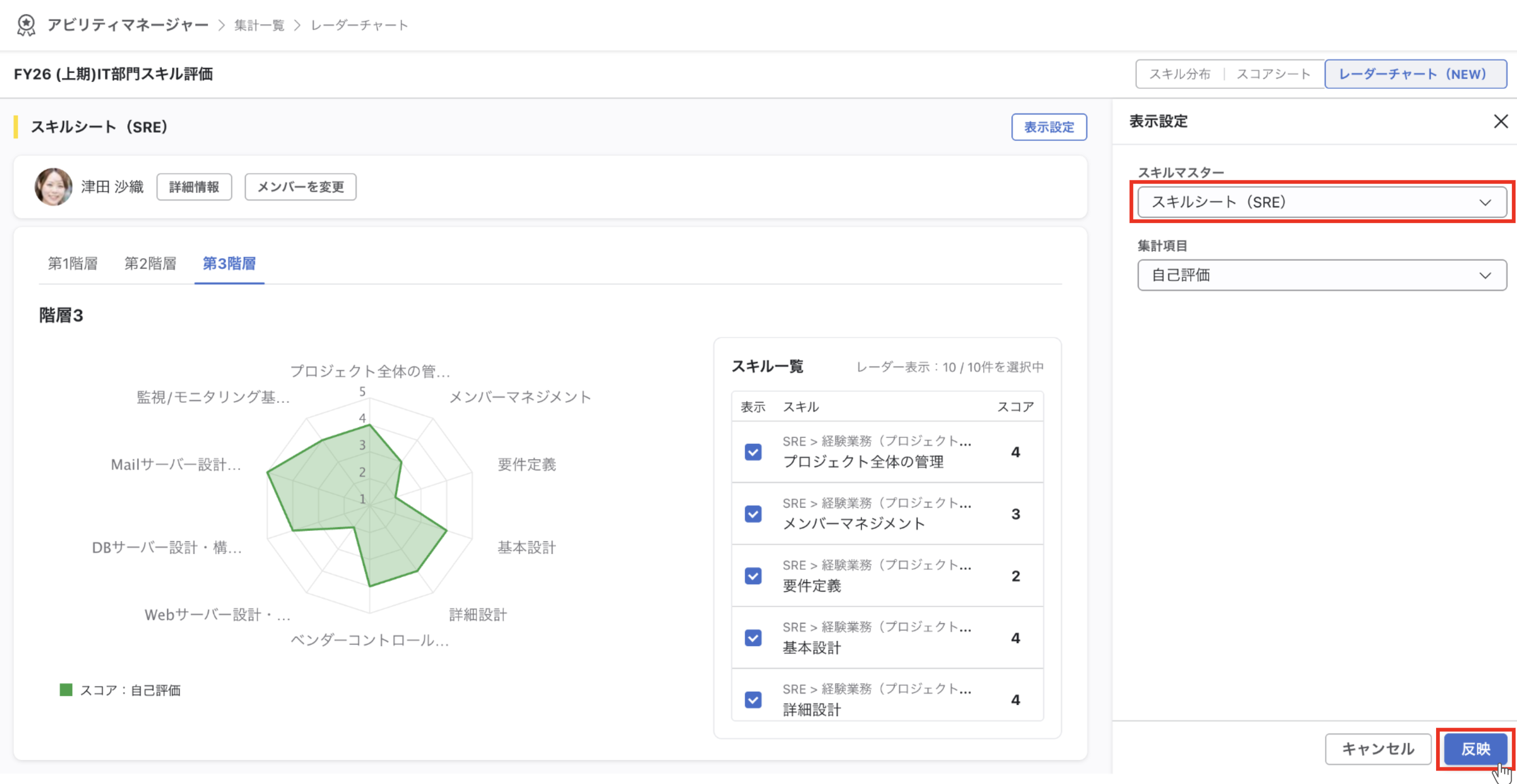Uncheck 要件定義 display checkbox
Viewport: 1517px width, 784px height.
coord(753,576)
